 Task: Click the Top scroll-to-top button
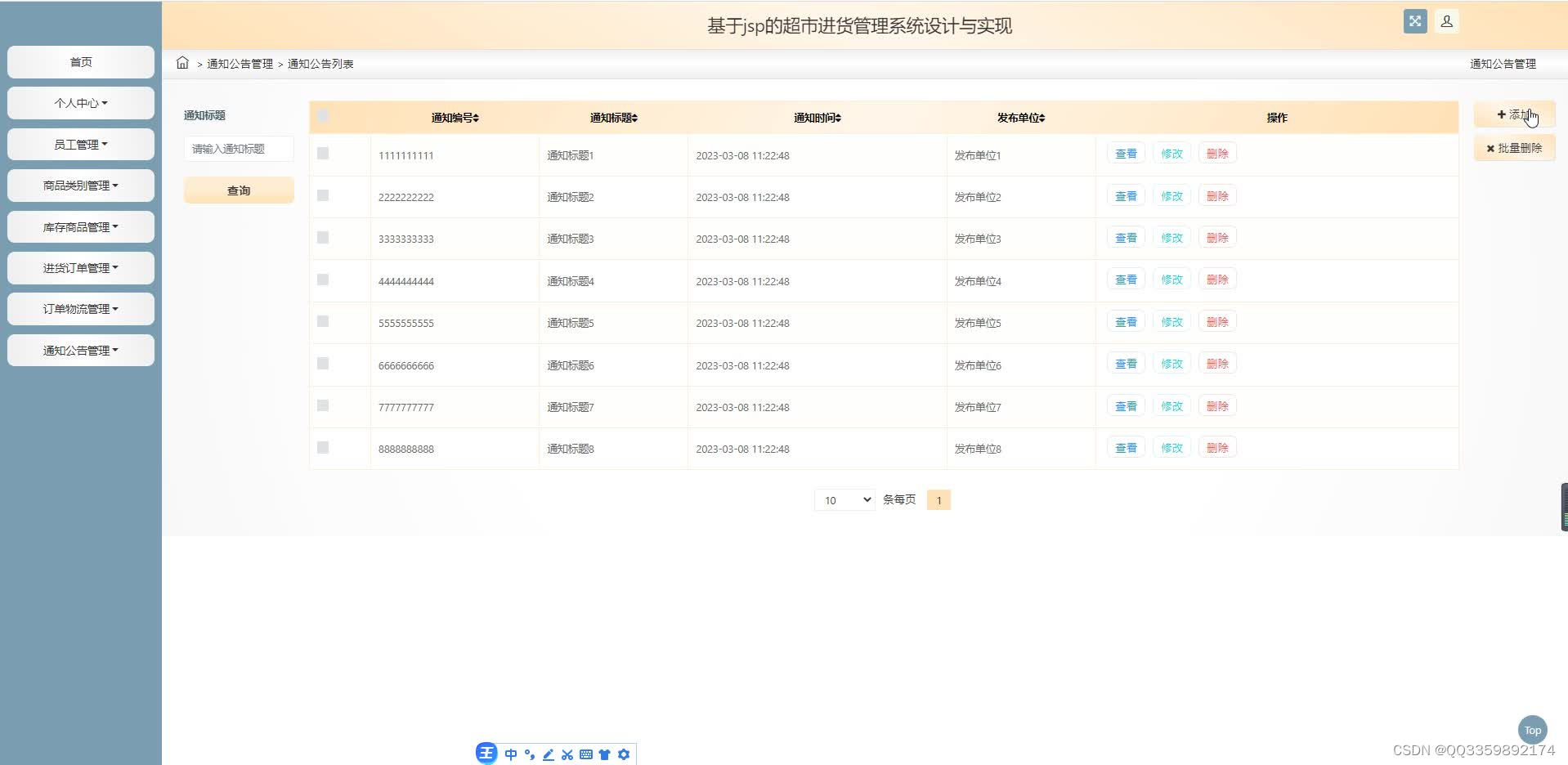click(1533, 731)
